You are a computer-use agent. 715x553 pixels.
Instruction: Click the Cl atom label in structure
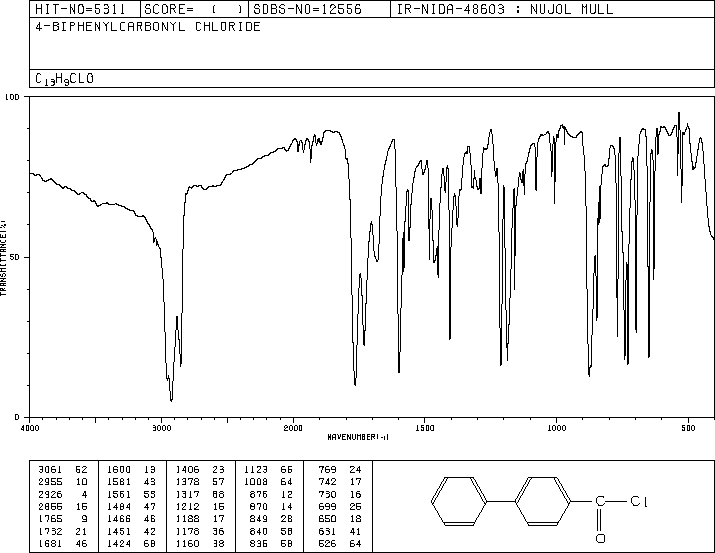tap(639, 501)
